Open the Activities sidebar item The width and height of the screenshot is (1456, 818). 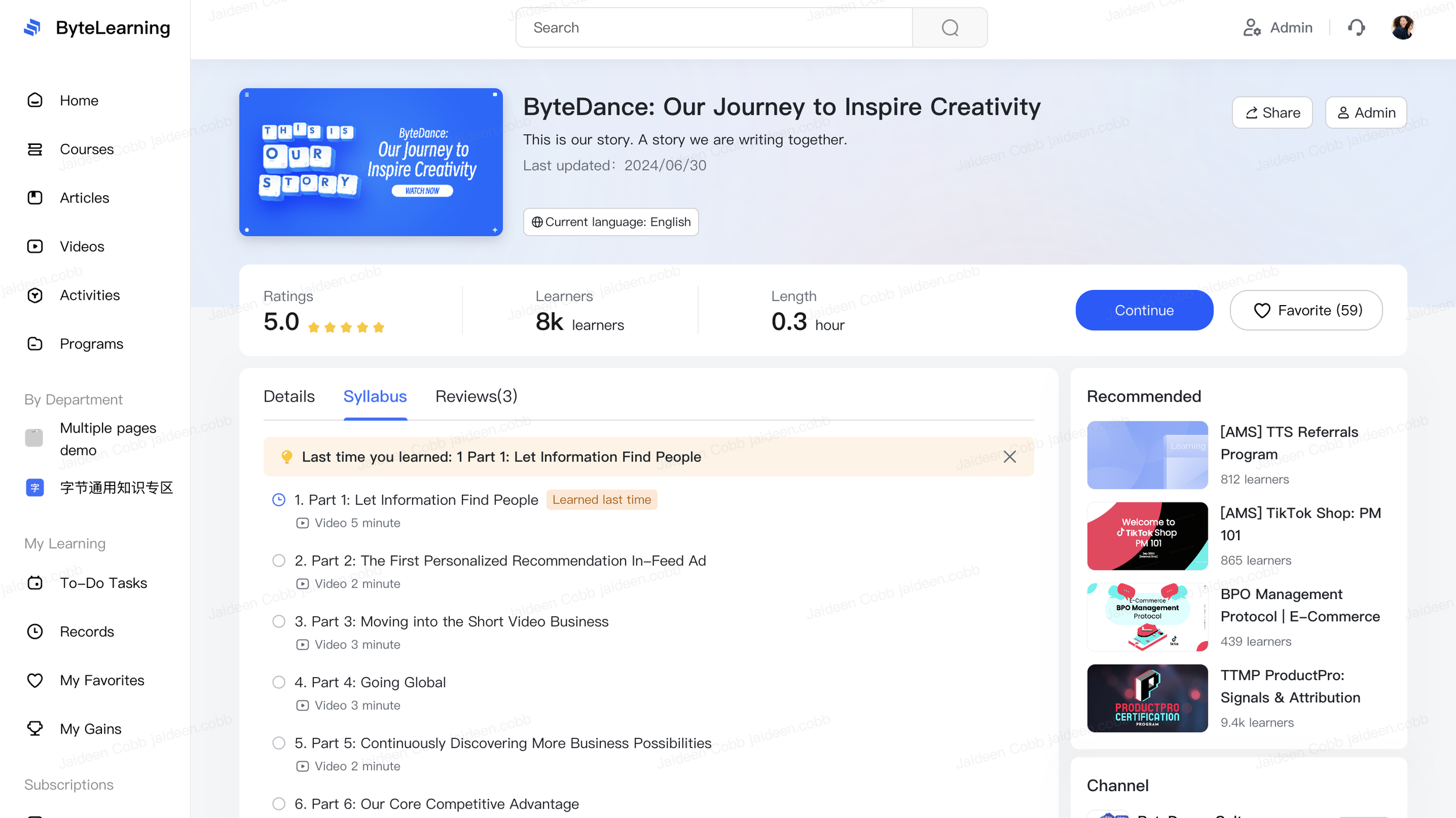coord(89,295)
